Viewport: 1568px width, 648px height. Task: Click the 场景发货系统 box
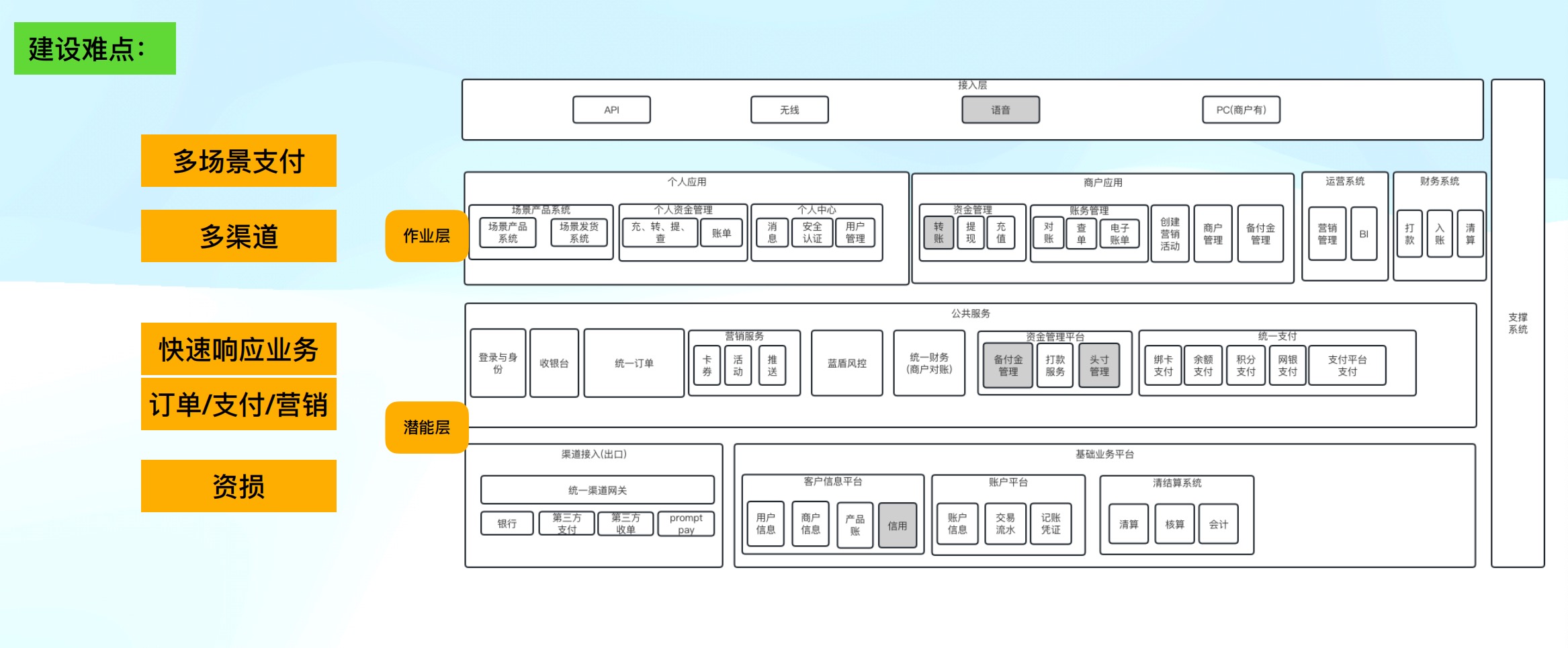coord(579,233)
